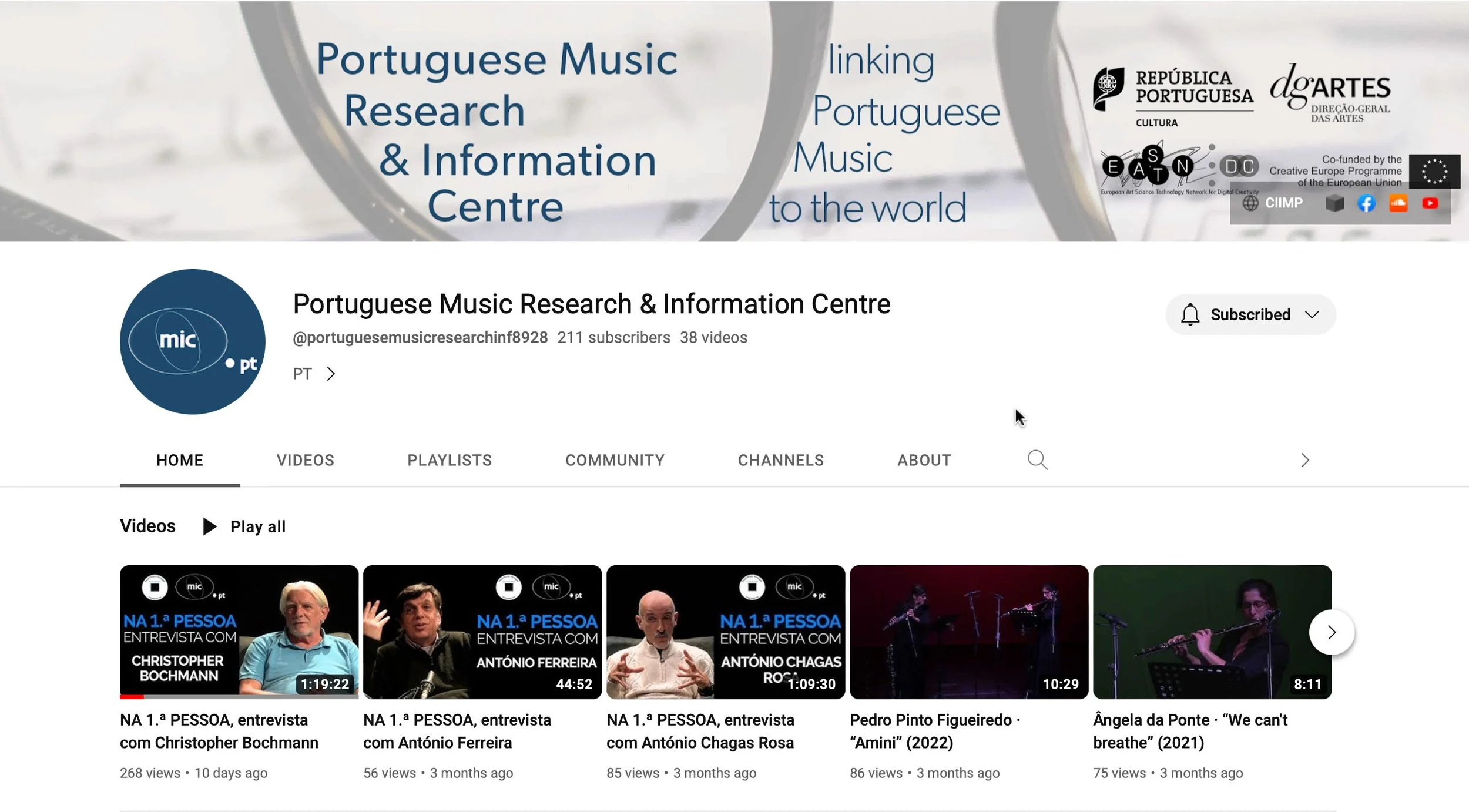Viewport: 1469px width, 812px height.
Task: Open the Playlists tab
Action: pyautogui.click(x=450, y=460)
